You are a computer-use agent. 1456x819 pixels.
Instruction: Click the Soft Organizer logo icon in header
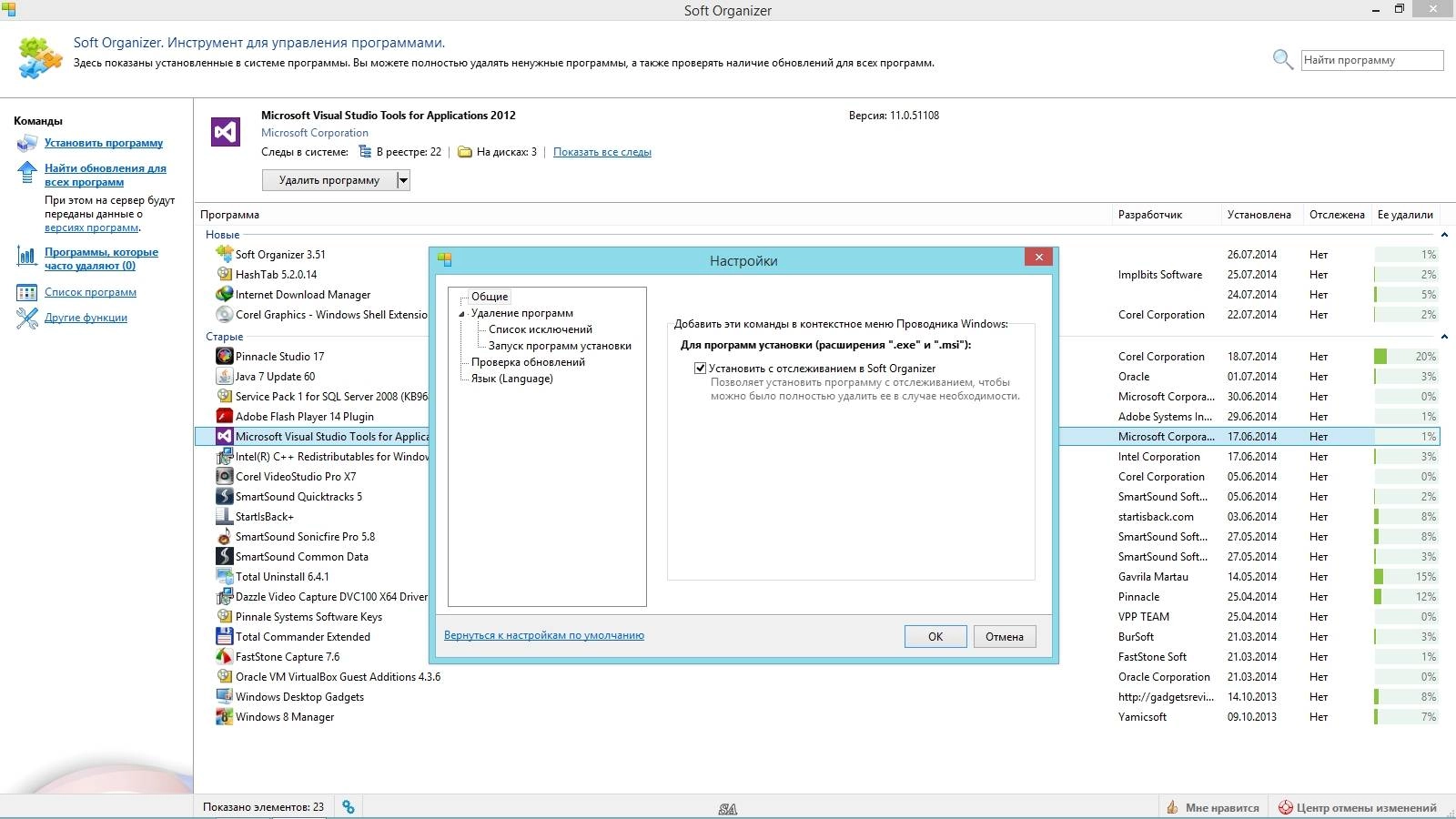(x=40, y=57)
